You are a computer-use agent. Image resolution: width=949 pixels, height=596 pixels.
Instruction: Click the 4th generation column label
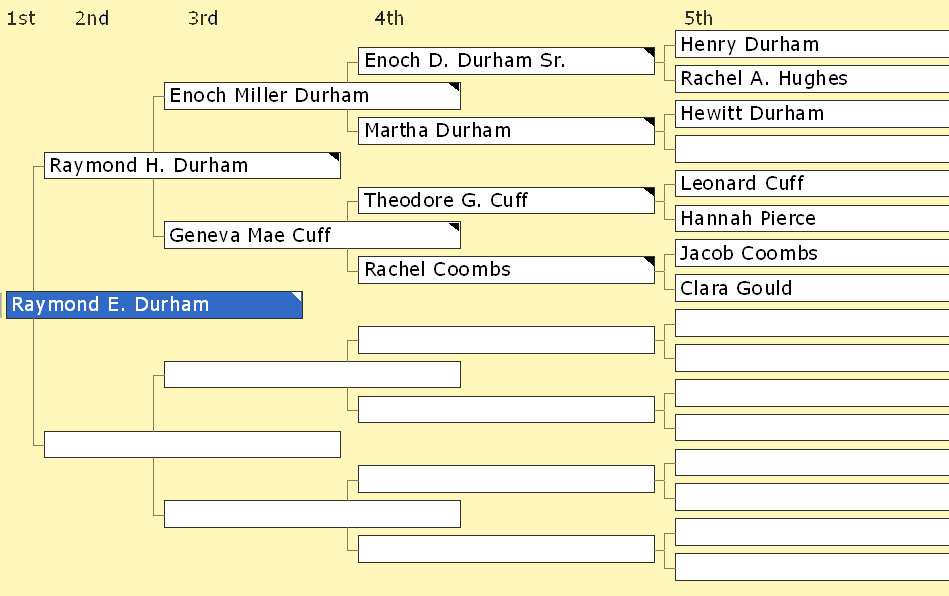point(389,18)
